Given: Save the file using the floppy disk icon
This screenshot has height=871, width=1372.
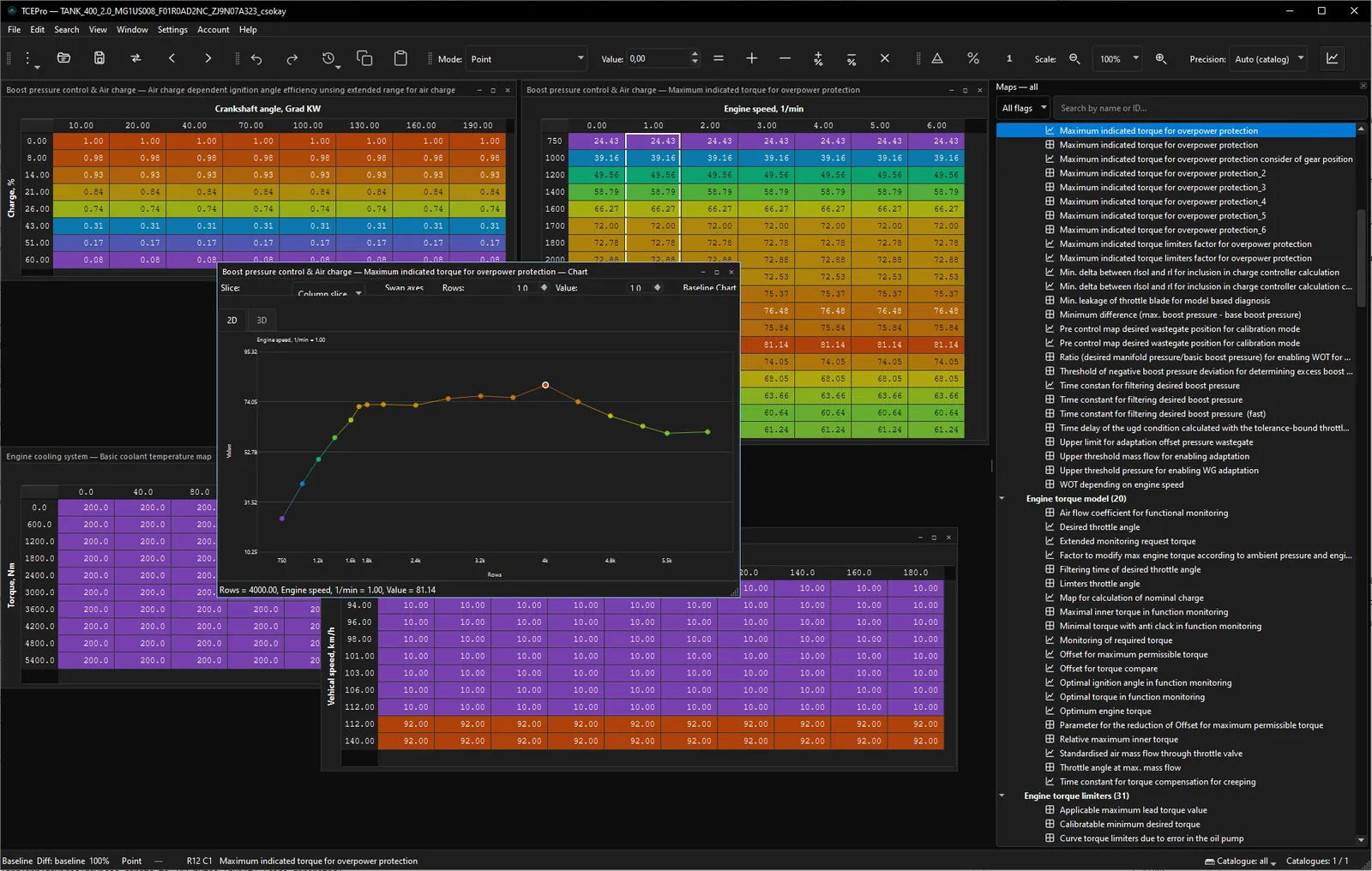Looking at the screenshot, I should [x=99, y=58].
